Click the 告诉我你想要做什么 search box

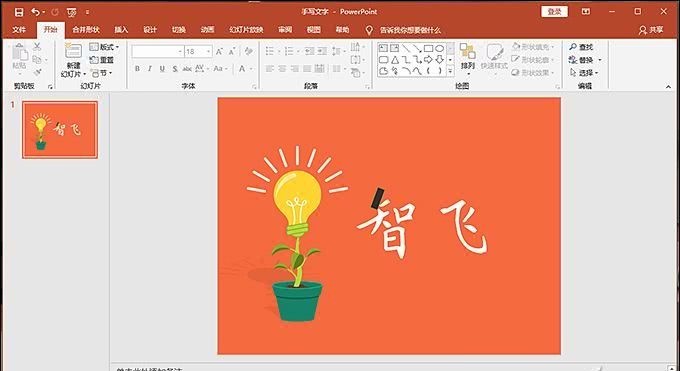point(410,30)
